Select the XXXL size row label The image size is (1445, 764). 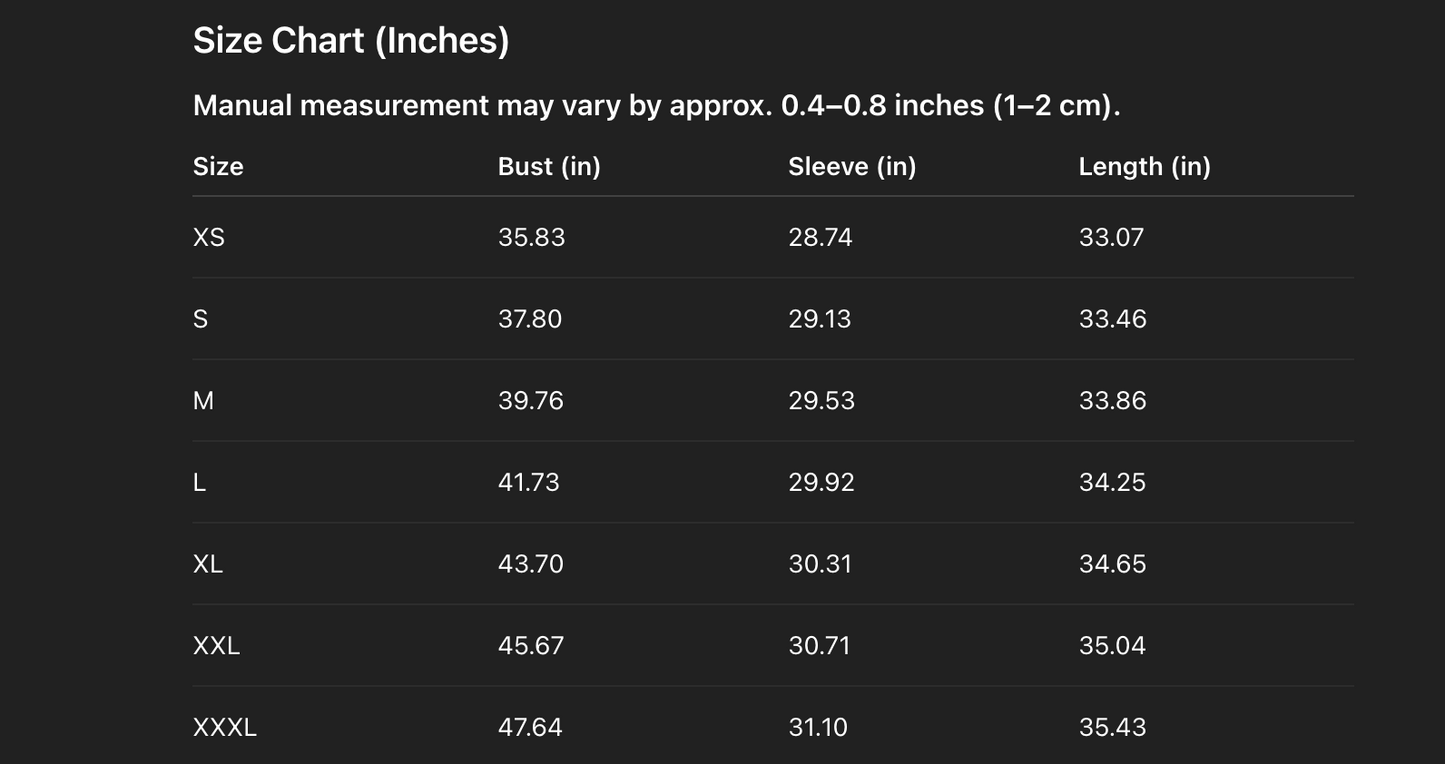225,727
